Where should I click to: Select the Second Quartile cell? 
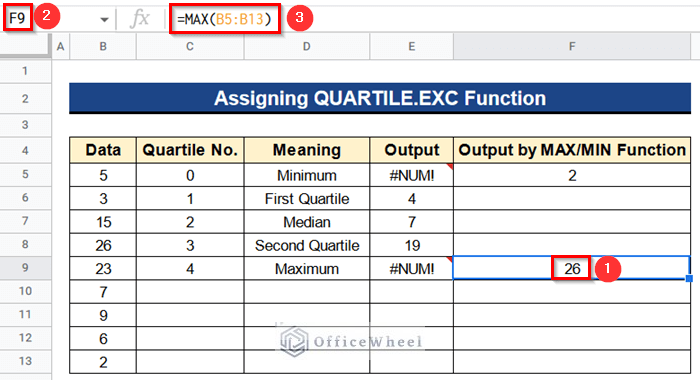(307, 245)
